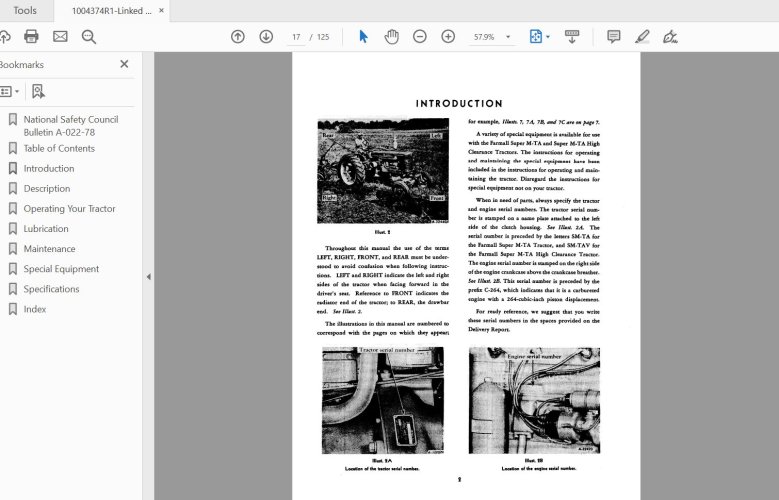The height and width of the screenshot is (500, 779).
Task: Open the Table of Contents bookmark
Action: [x=59, y=149]
